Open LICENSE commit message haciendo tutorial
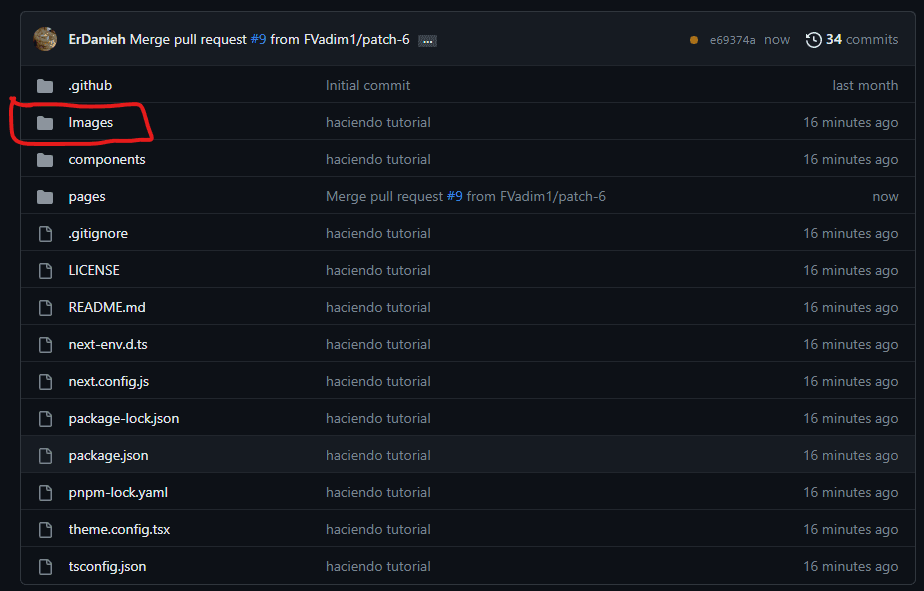This screenshot has height=591, width=924. (x=378, y=271)
